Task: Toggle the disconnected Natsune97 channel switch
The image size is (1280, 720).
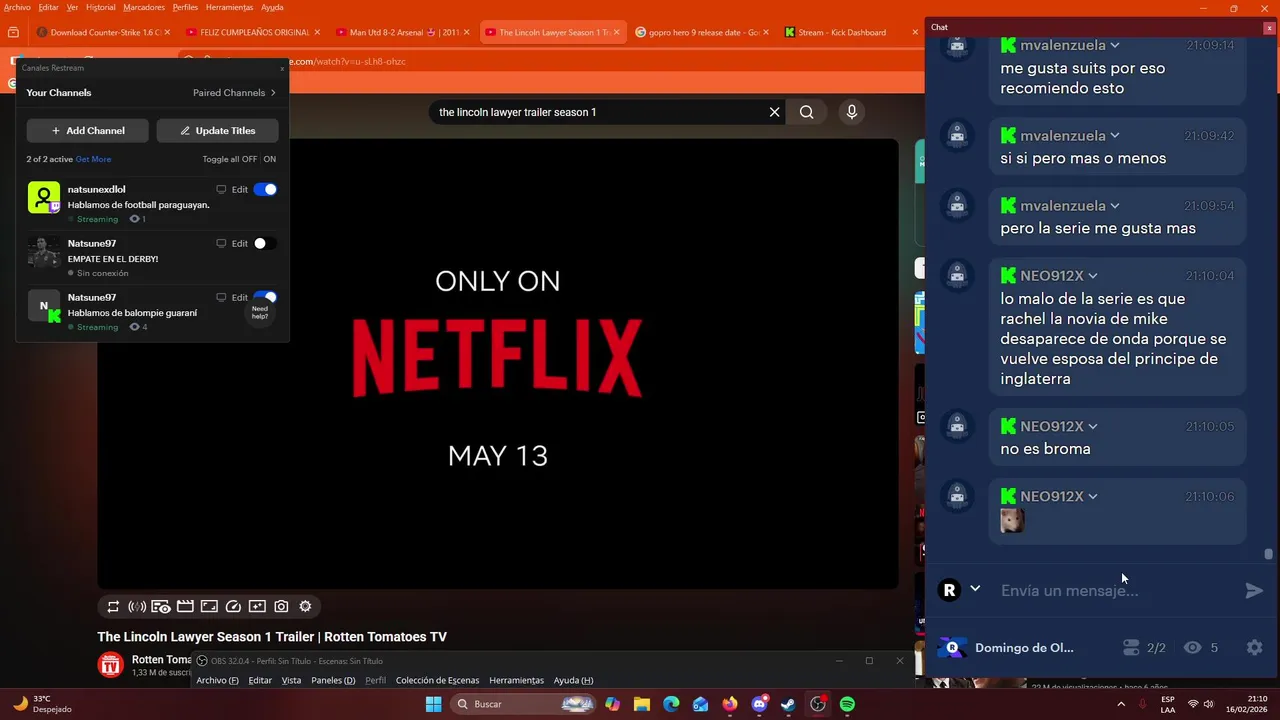Action: tap(265, 243)
